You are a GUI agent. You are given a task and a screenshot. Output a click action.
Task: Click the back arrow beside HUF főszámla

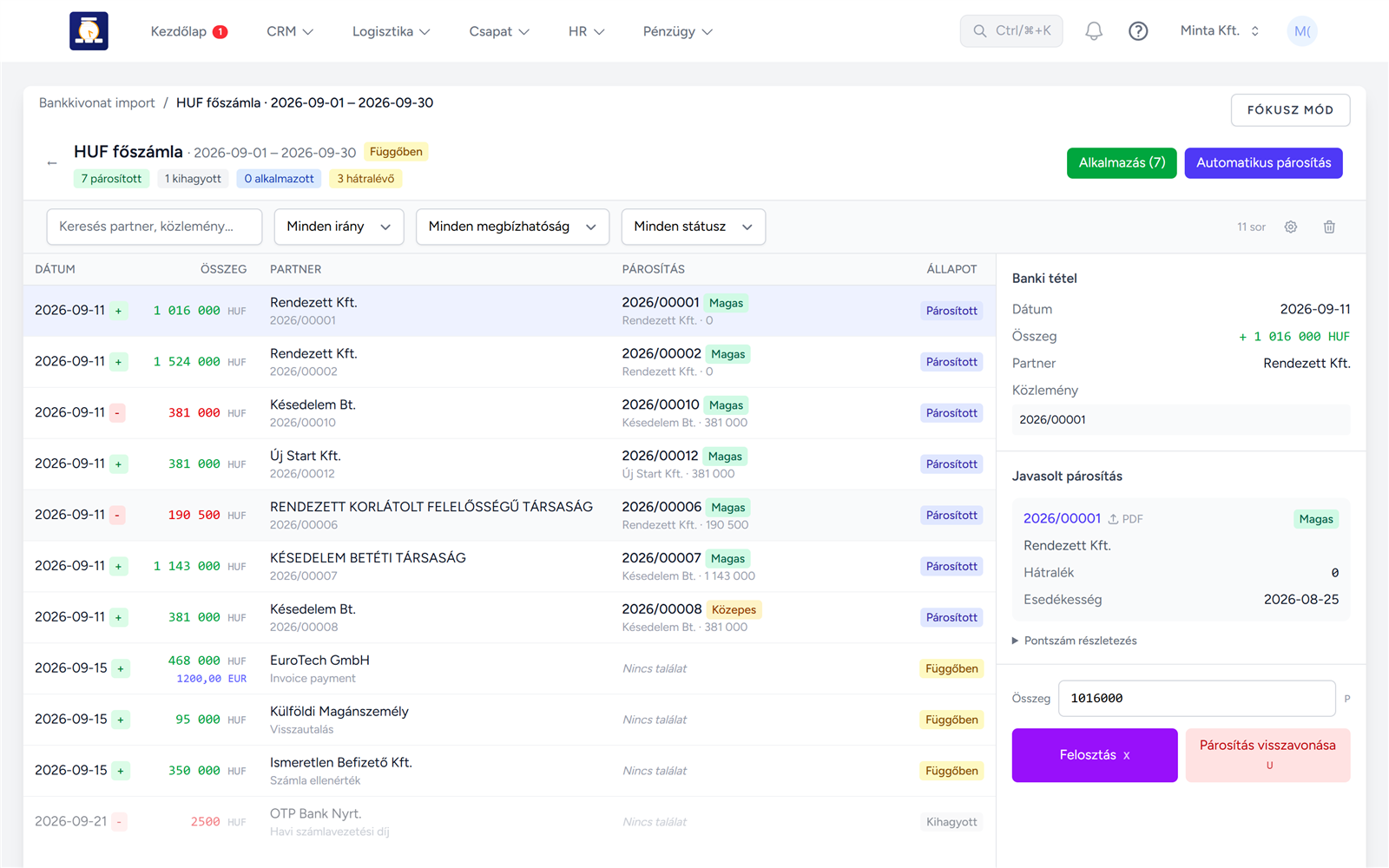coord(52,163)
